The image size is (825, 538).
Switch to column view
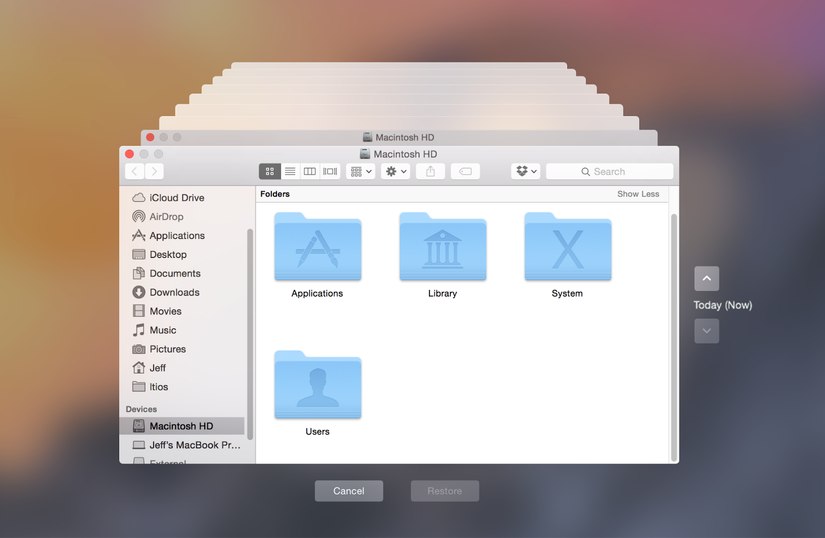point(310,171)
